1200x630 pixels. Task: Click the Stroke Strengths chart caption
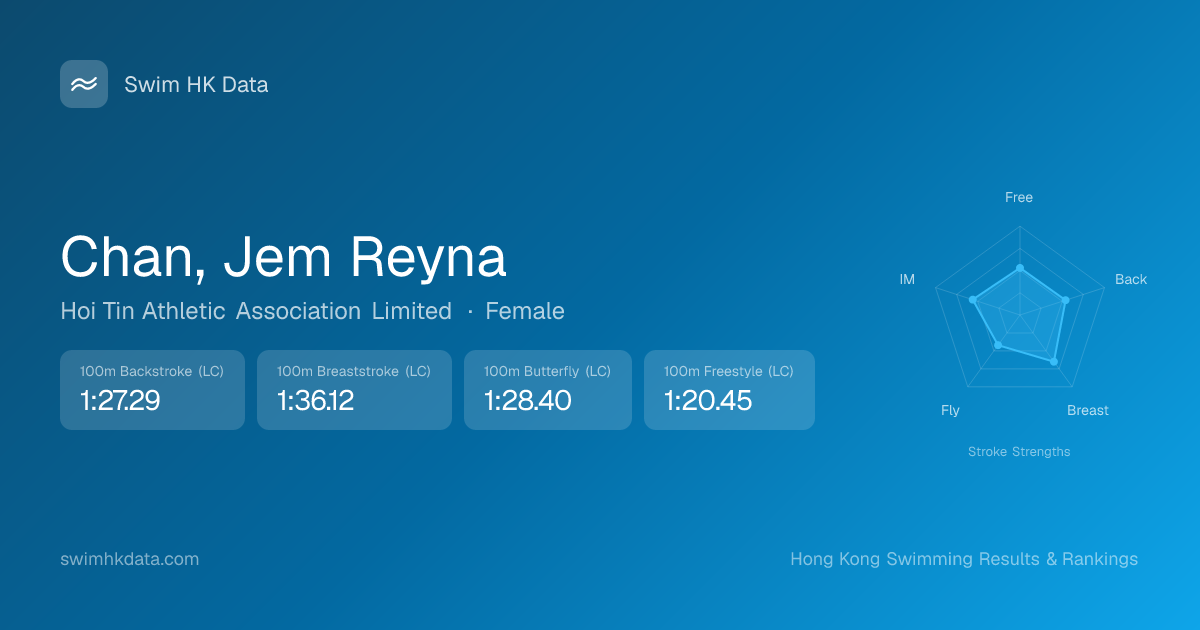[x=1019, y=452]
